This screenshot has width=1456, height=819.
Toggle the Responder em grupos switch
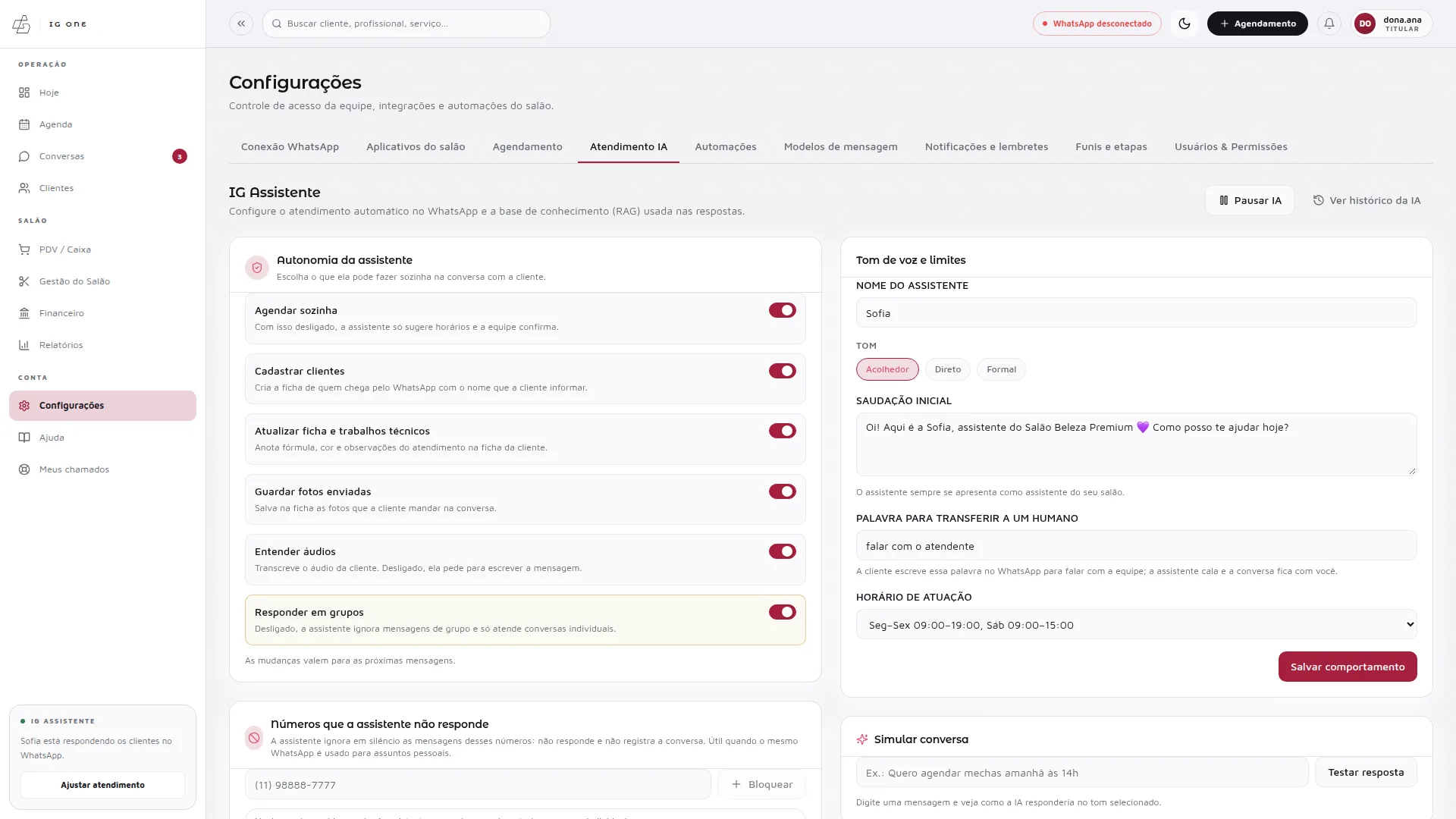pyautogui.click(x=782, y=612)
